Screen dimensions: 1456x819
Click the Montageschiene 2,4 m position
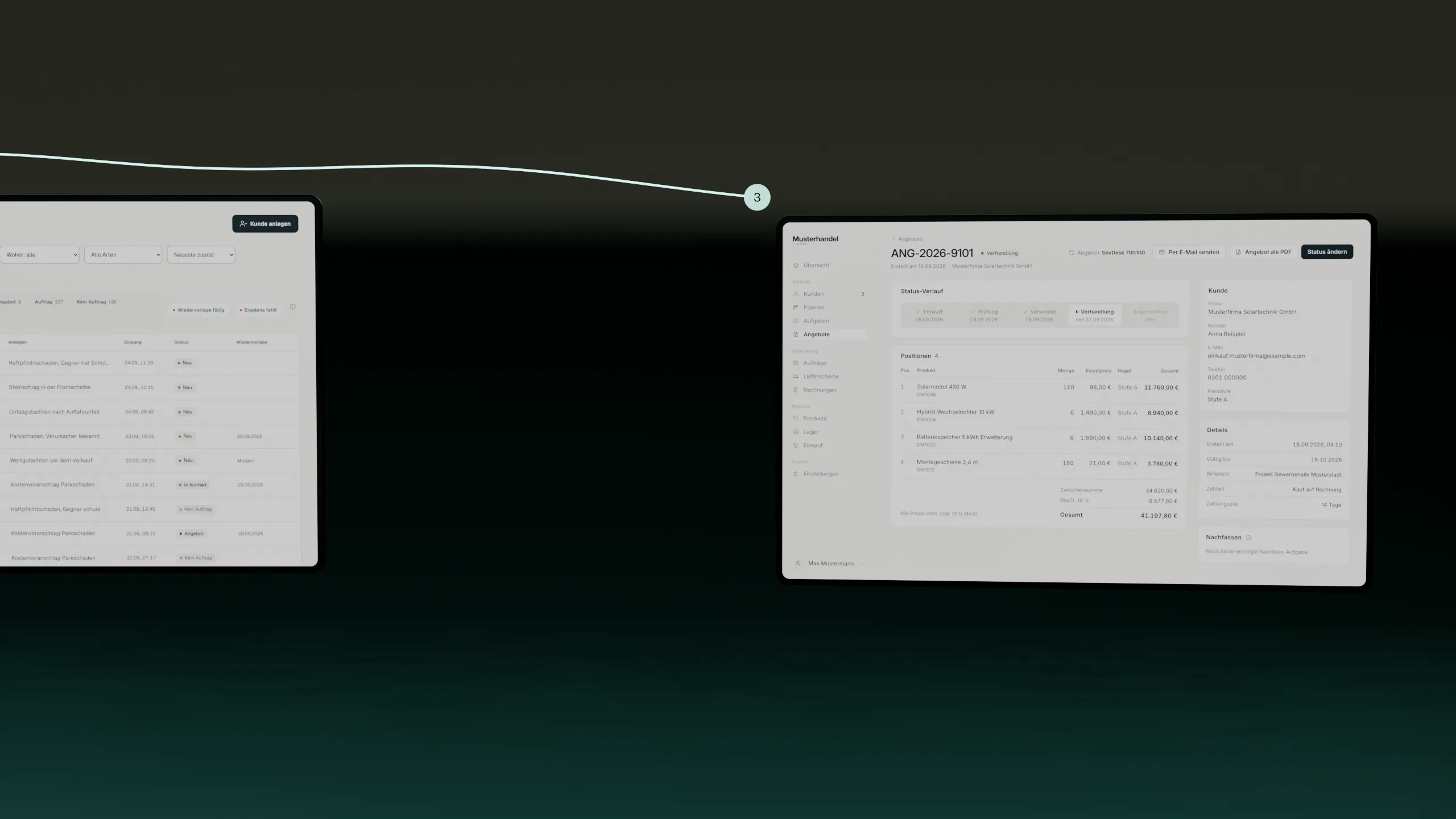(x=1040, y=466)
